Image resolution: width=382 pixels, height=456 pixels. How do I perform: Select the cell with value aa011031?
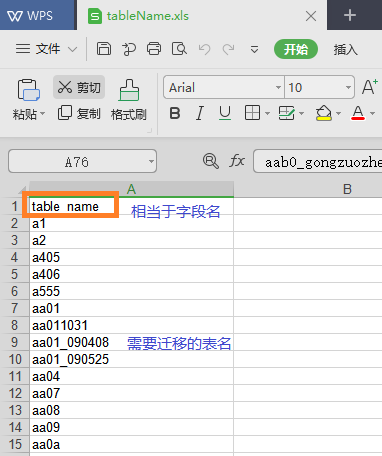[131, 325]
